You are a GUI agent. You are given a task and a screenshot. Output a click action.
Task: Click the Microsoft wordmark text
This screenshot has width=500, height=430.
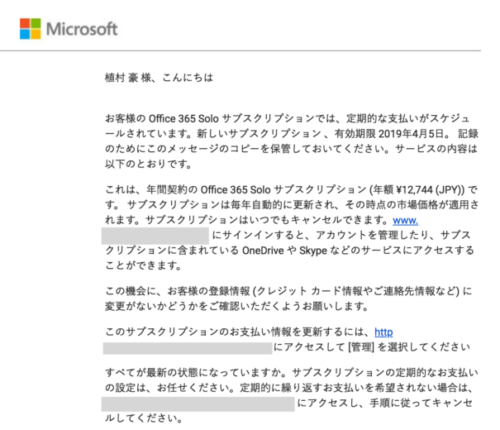click(x=82, y=29)
